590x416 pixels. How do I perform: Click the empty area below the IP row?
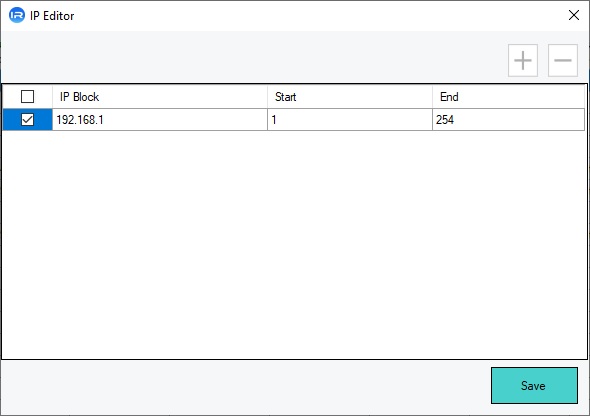pos(293,244)
